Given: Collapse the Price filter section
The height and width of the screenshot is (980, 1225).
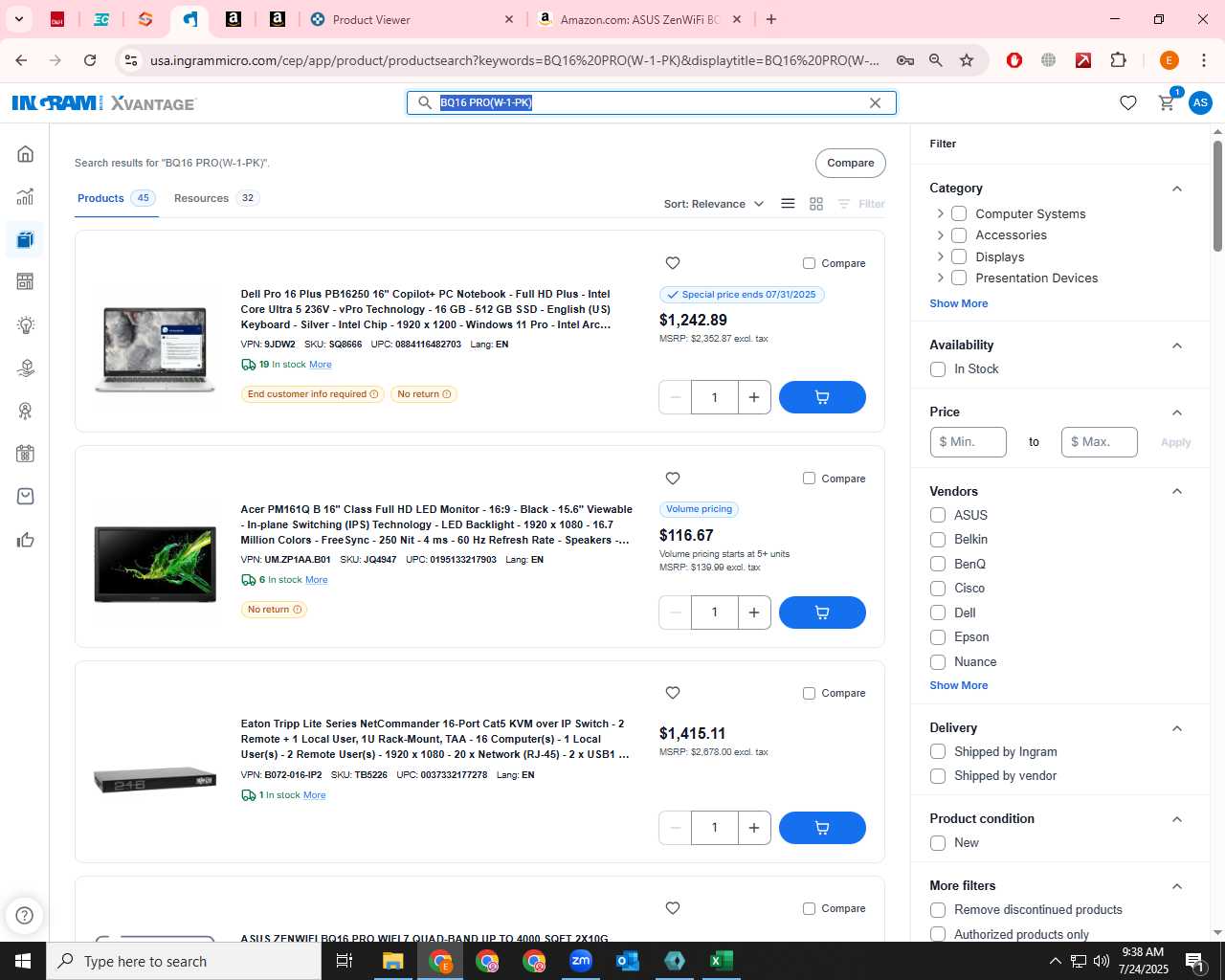Looking at the screenshot, I should (x=1177, y=412).
